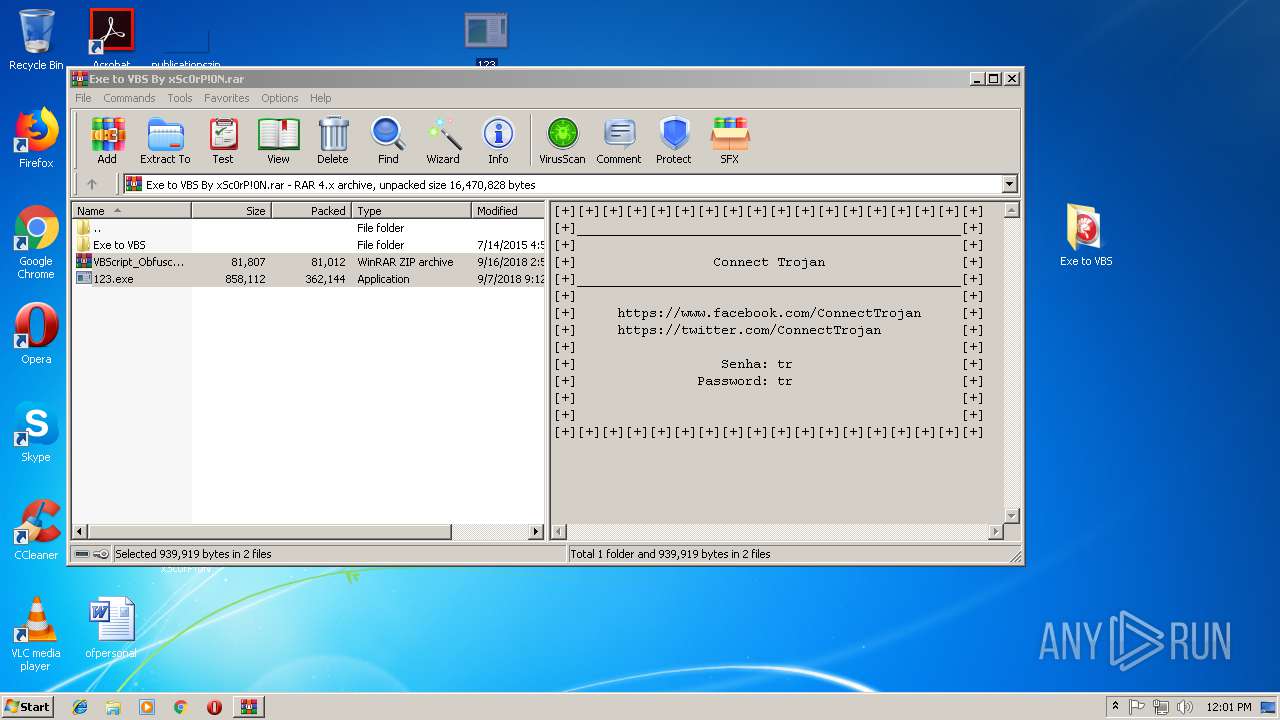Viewport: 1280px width, 720px height.
Task: Click the 'Password: tr' comment text
Action: [x=745, y=381]
